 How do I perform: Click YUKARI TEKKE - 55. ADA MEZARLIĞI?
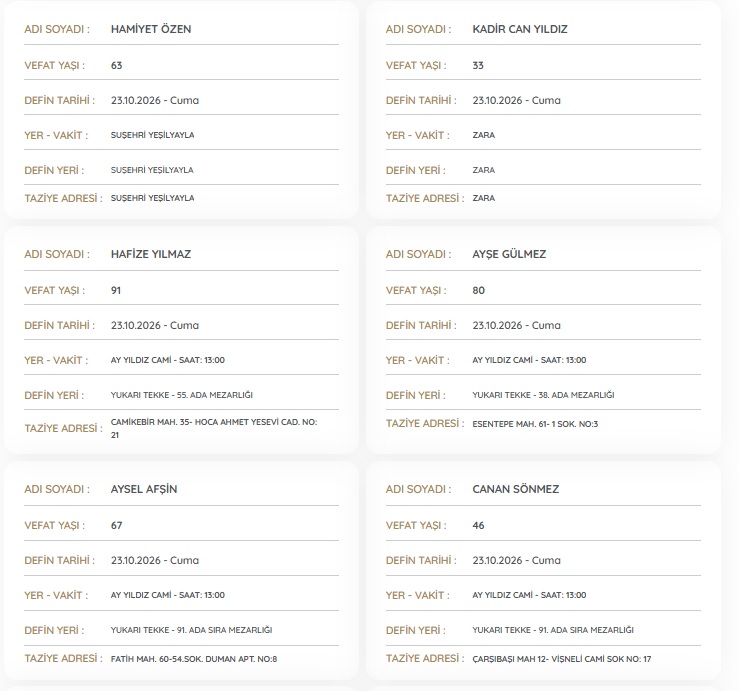tap(181, 395)
